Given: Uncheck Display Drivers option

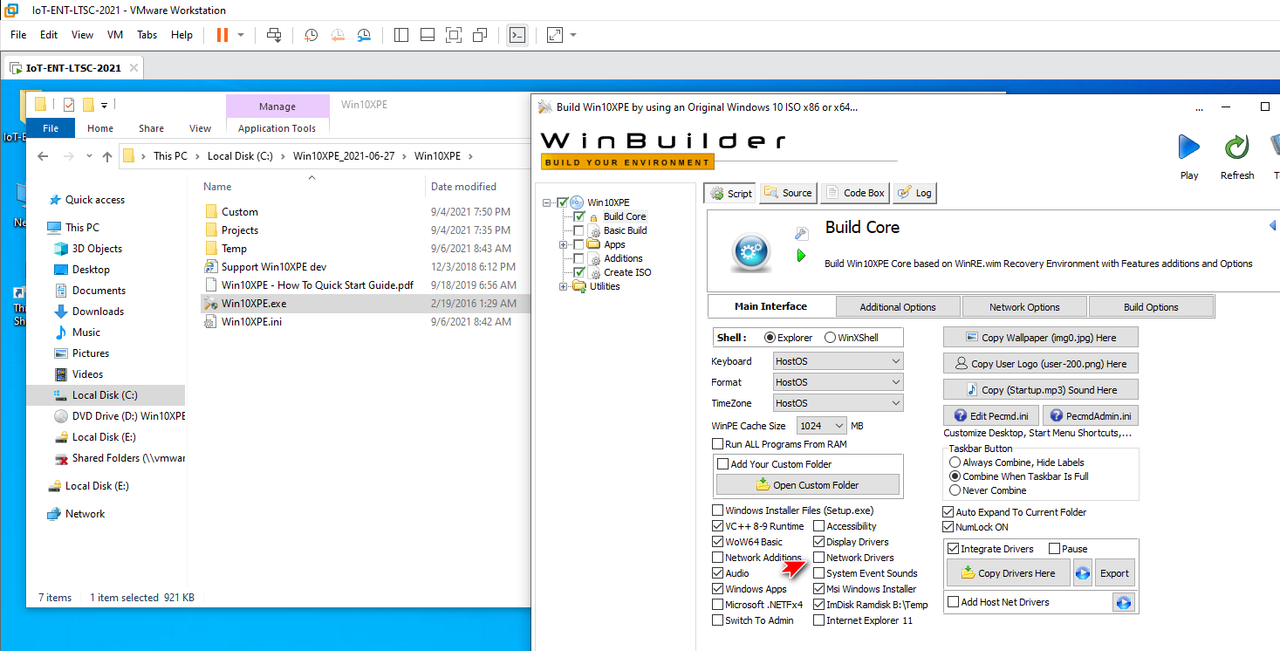Looking at the screenshot, I should (x=819, y=542).
